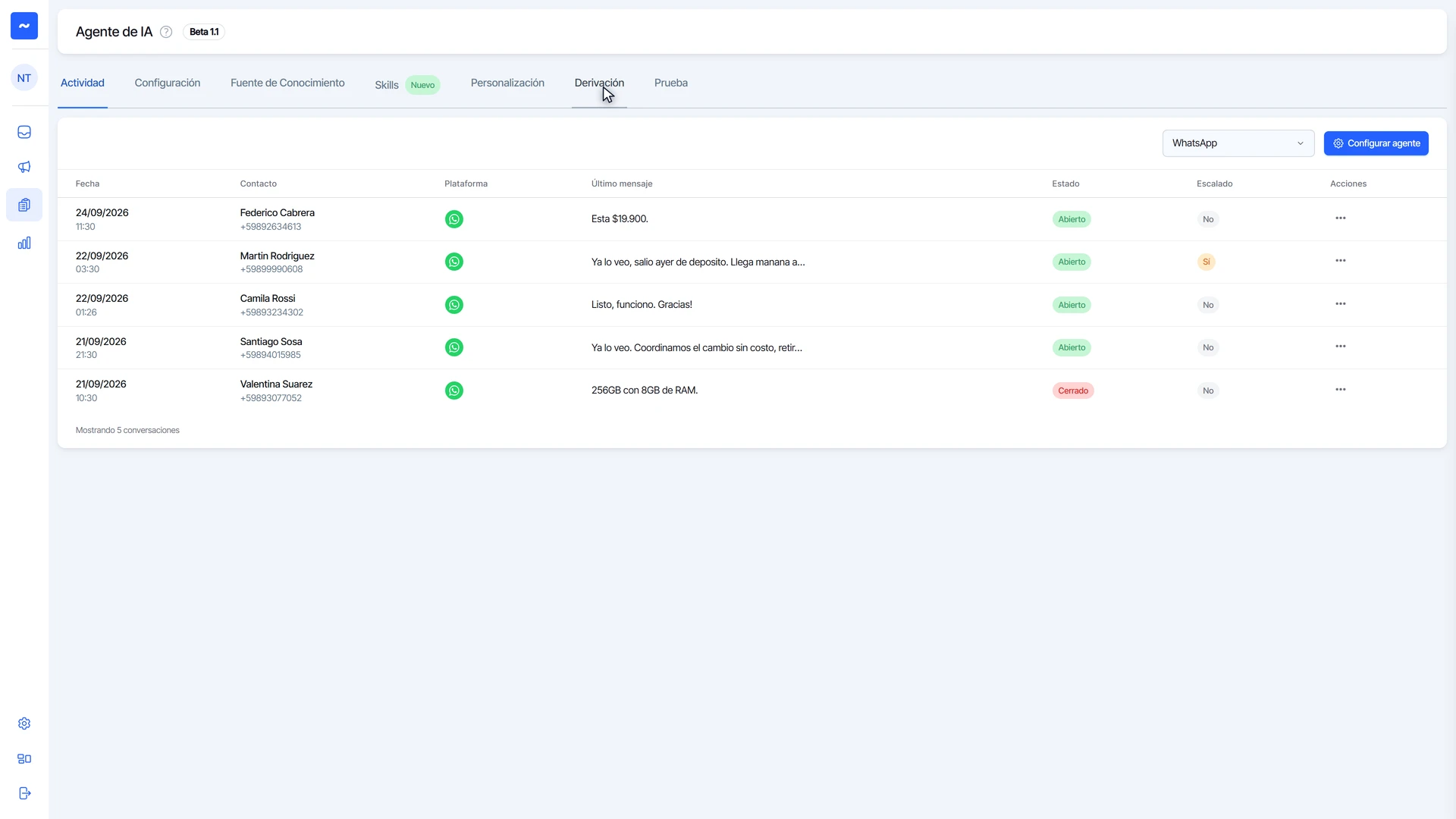The height and width of the screenshot is (819, 1456).
Task: Click the help question mark icon
Action: [166, 32]
